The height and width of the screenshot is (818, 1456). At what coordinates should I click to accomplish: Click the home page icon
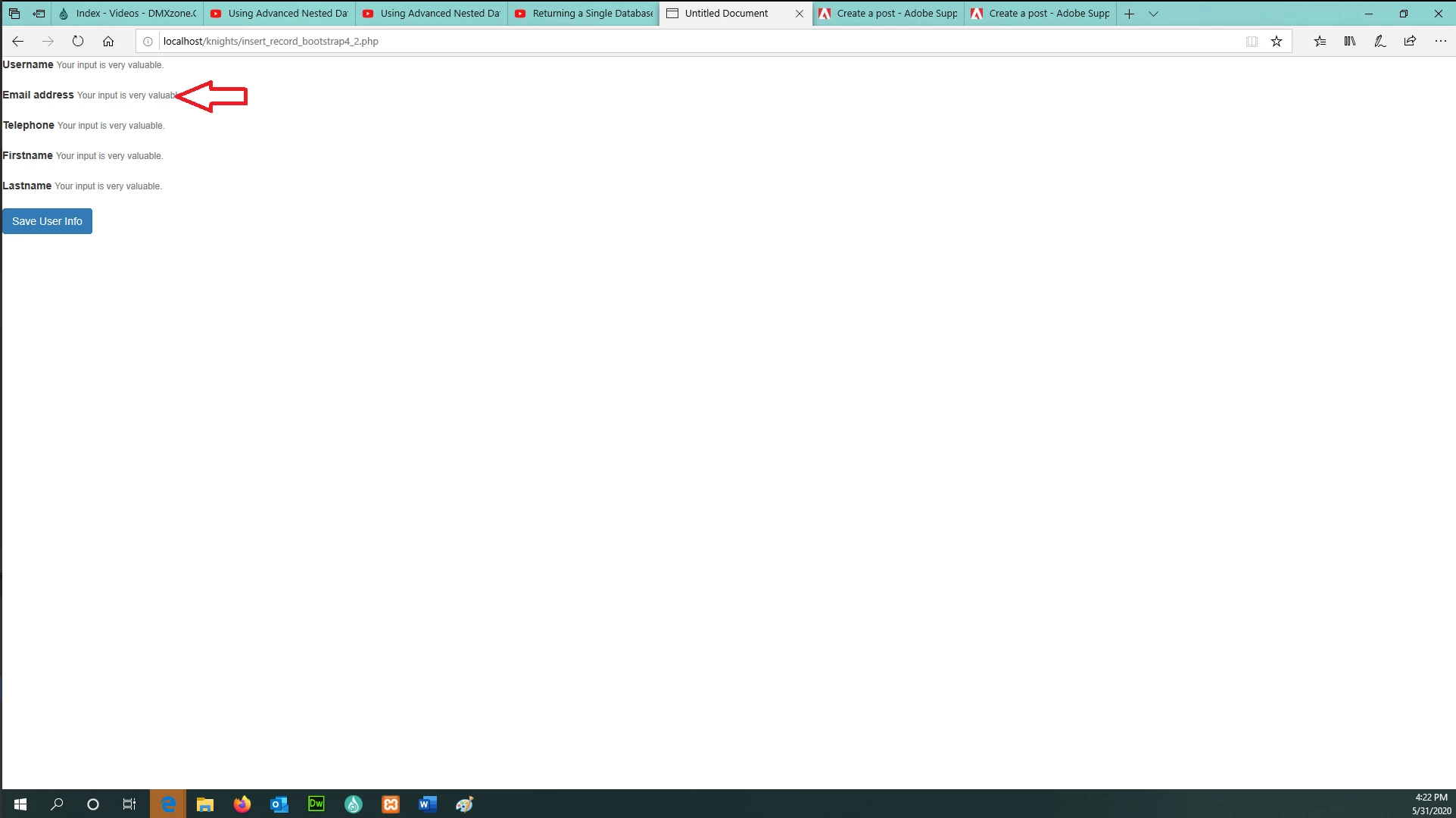coord(108,42)
